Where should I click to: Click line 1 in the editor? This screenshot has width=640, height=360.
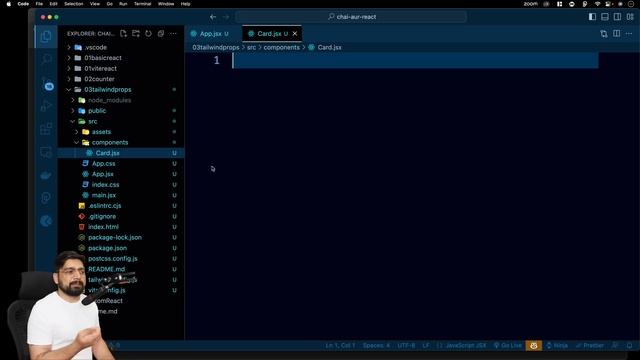415,60
